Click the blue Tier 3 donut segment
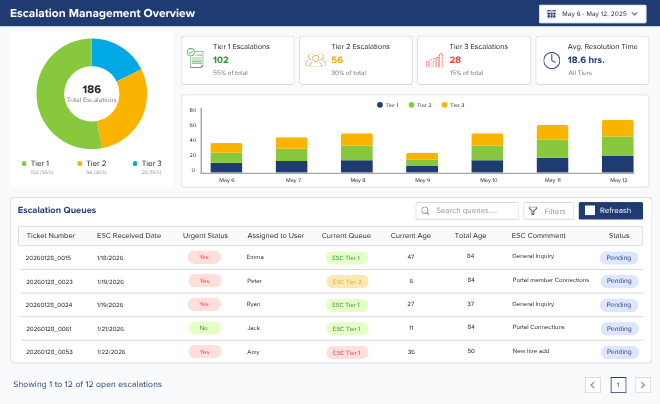 [x=114, y=58]
